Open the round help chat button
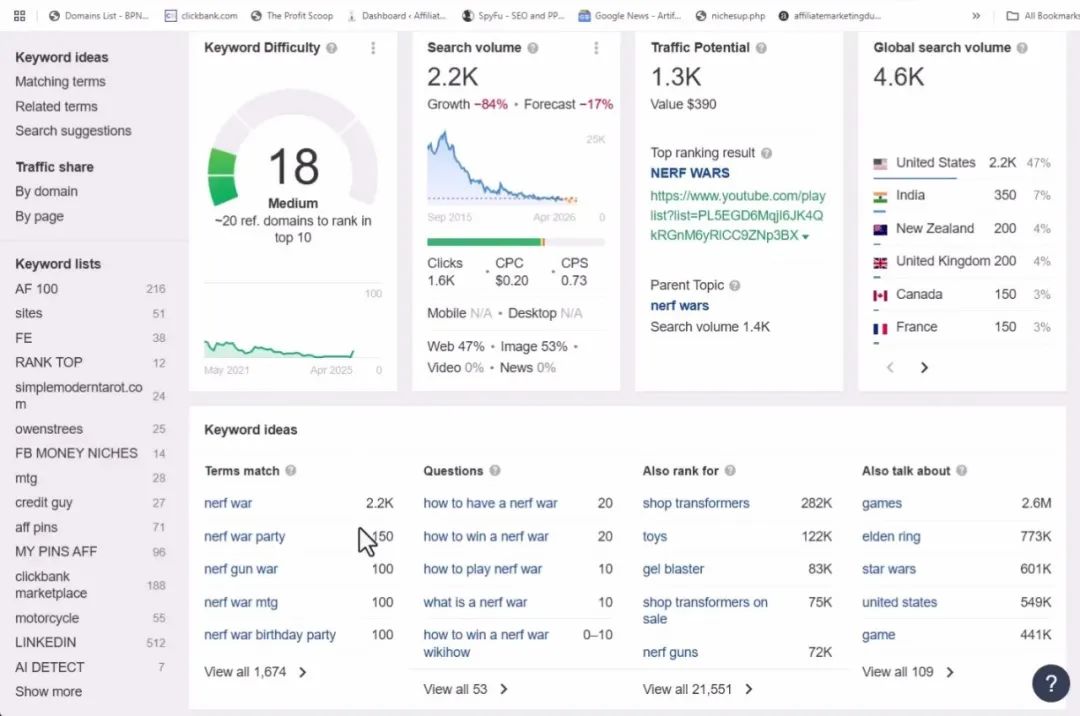 (1050, 684)
